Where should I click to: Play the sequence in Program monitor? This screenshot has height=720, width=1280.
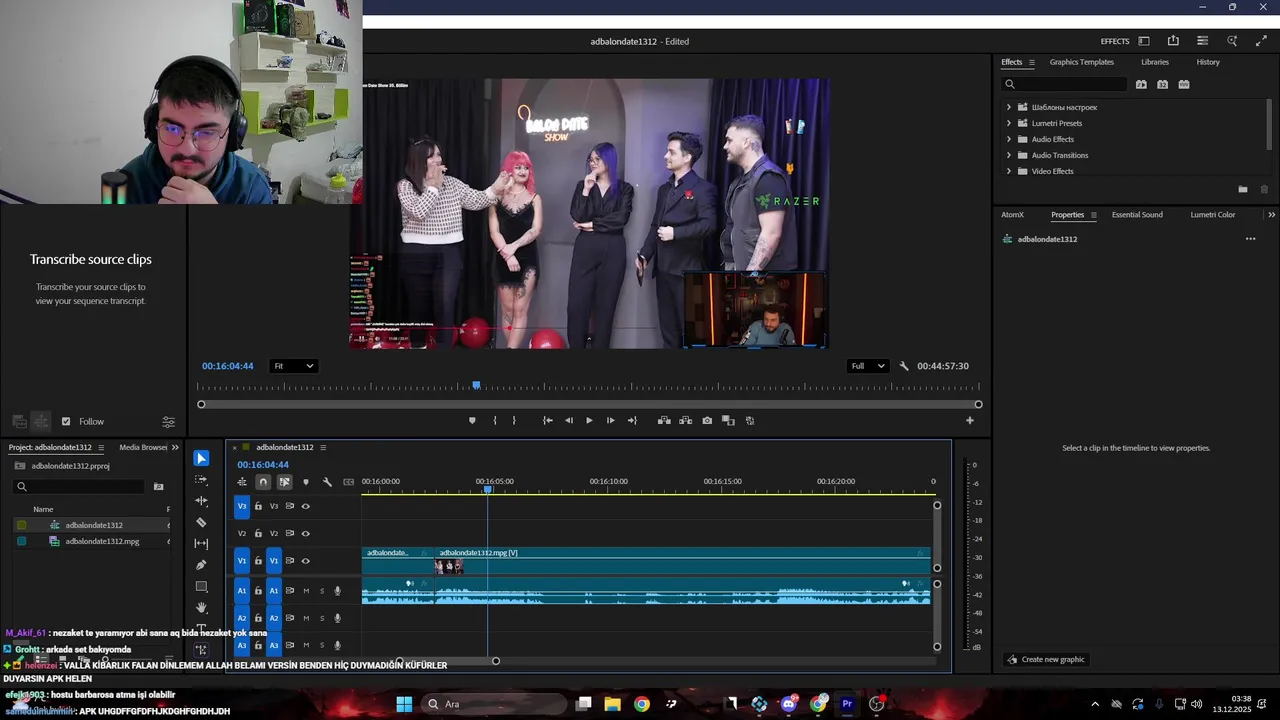[x=589, y=420]
